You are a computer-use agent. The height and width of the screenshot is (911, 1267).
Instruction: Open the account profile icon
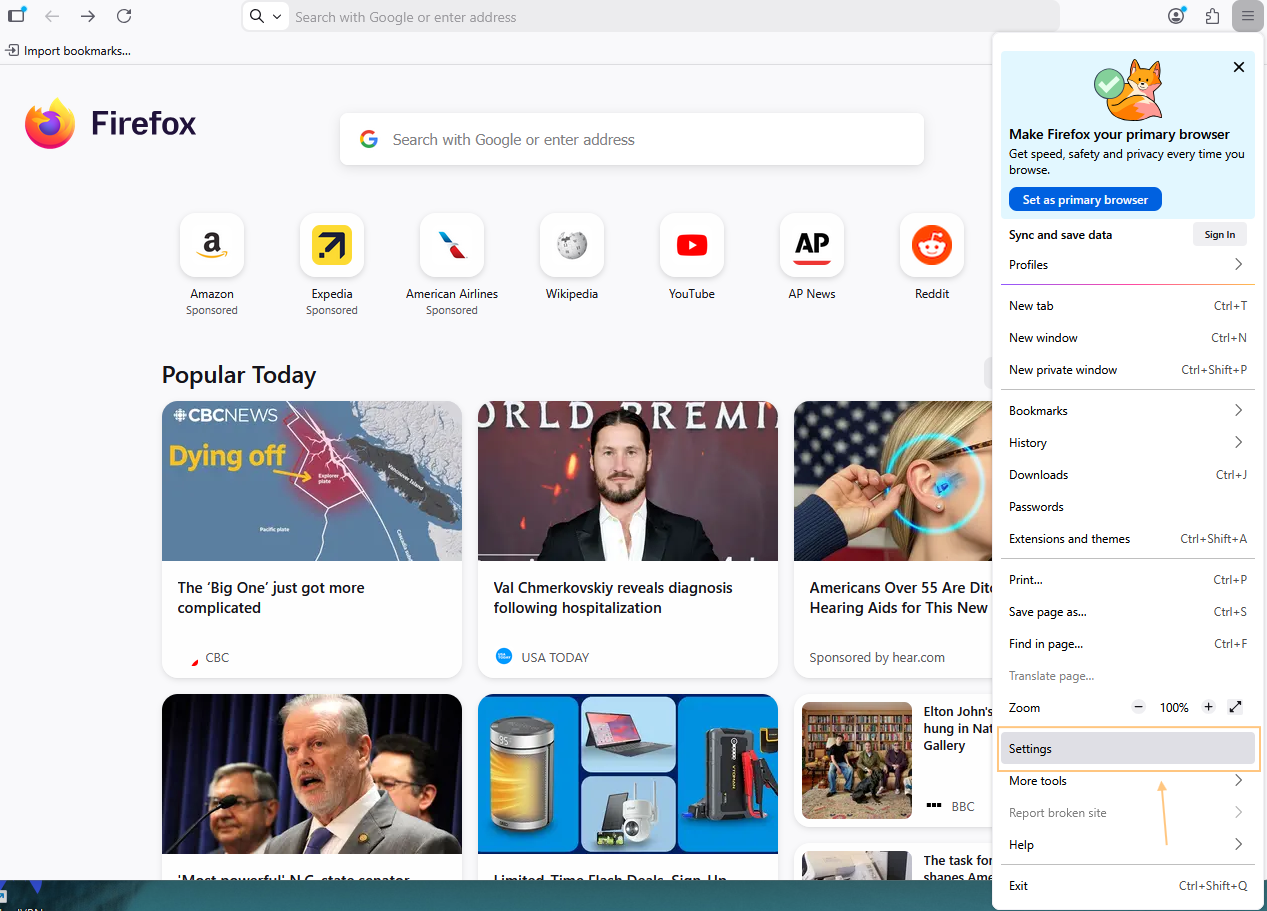1176,16
